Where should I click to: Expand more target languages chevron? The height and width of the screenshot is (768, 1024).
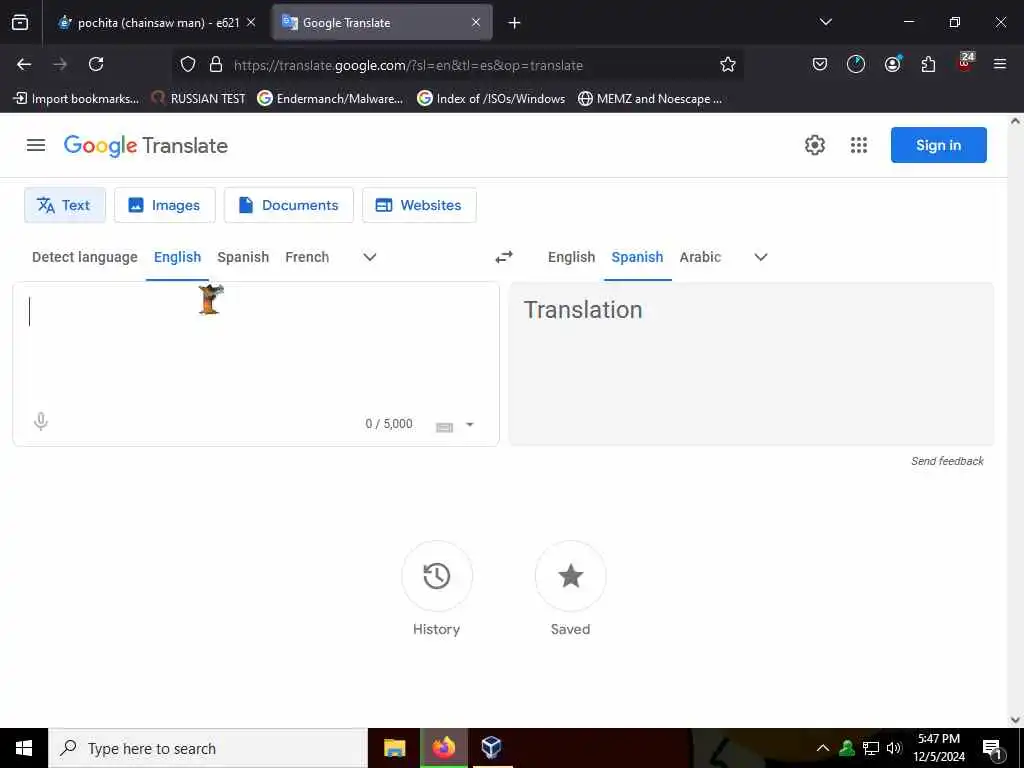click(761, 257)
